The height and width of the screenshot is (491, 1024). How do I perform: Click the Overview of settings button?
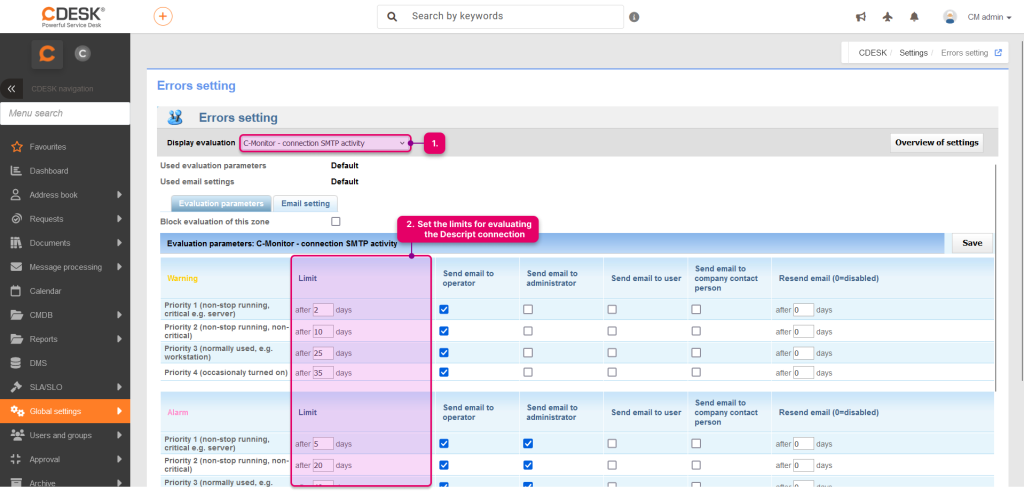(x=936, y=143)
